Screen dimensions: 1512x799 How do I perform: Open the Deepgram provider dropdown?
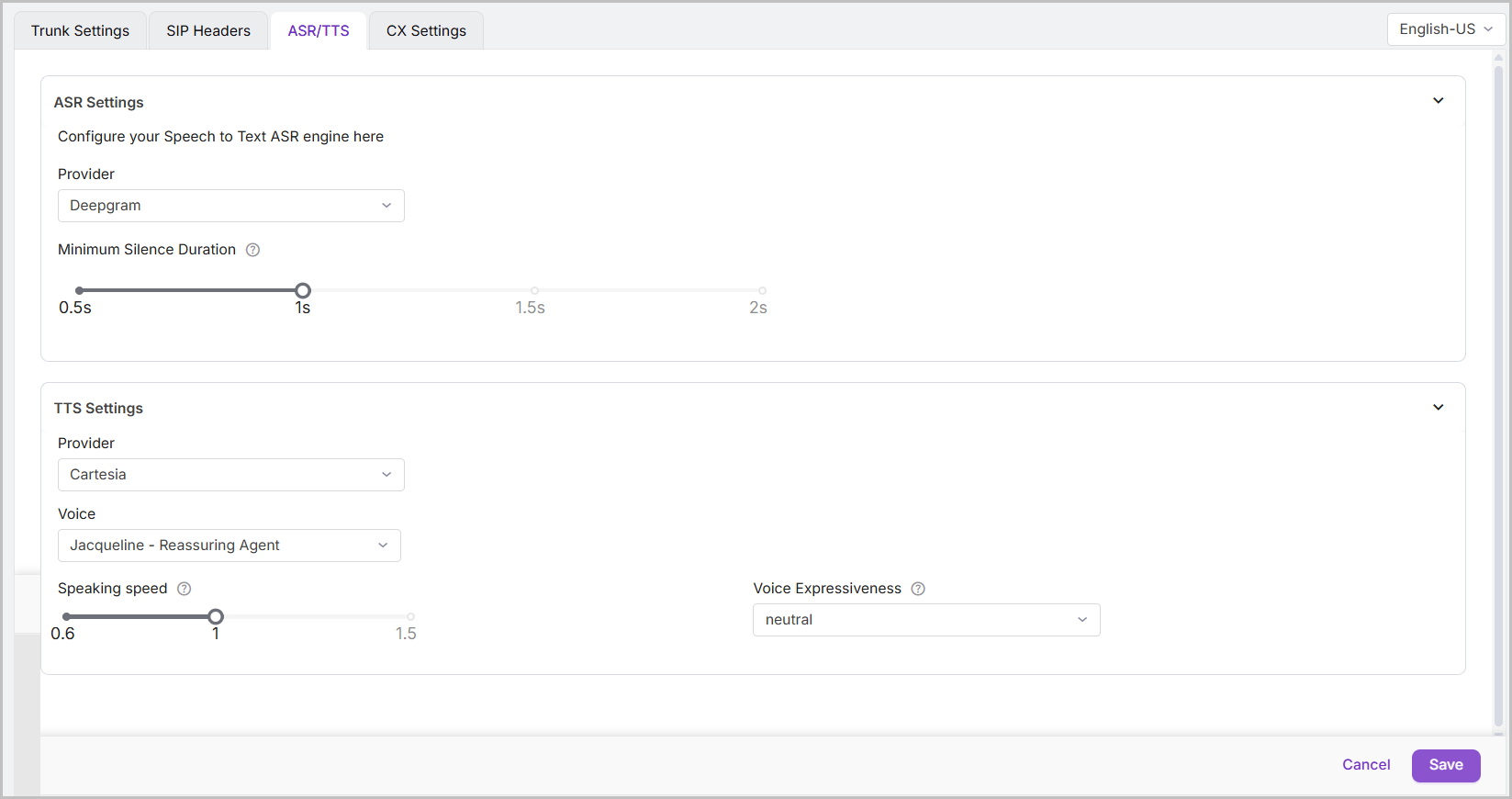pos(231,206)
